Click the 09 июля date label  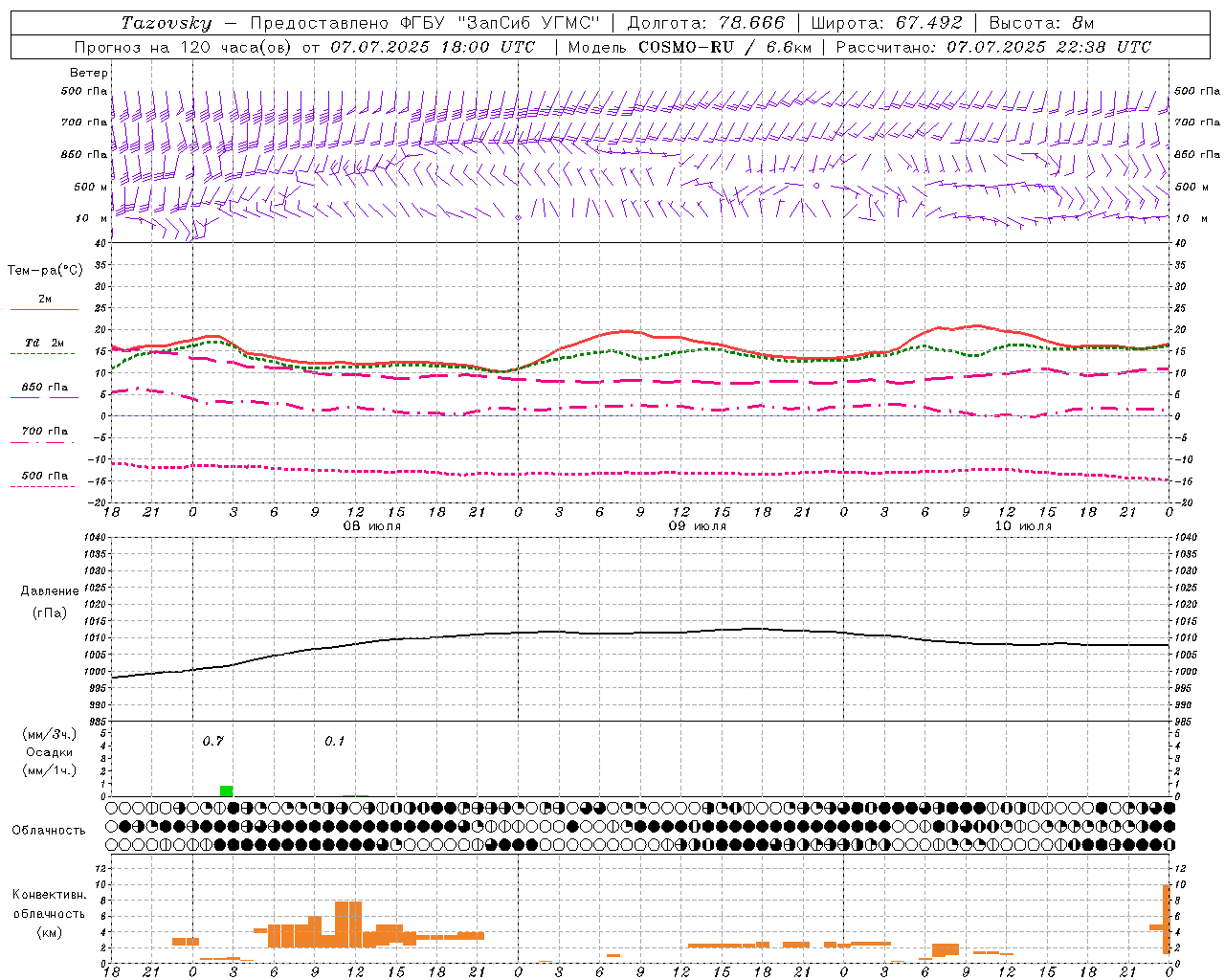click(x=697, y=526)
